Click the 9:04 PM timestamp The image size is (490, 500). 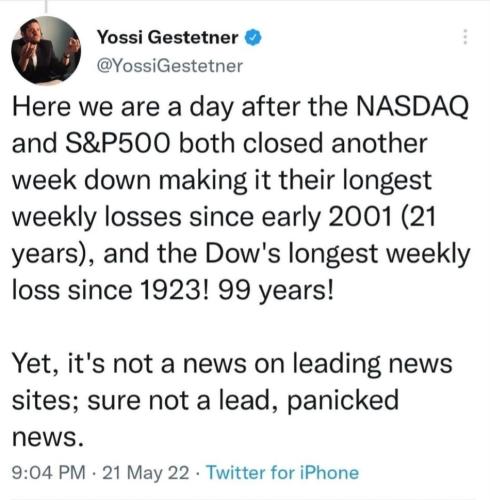point(49,473)
